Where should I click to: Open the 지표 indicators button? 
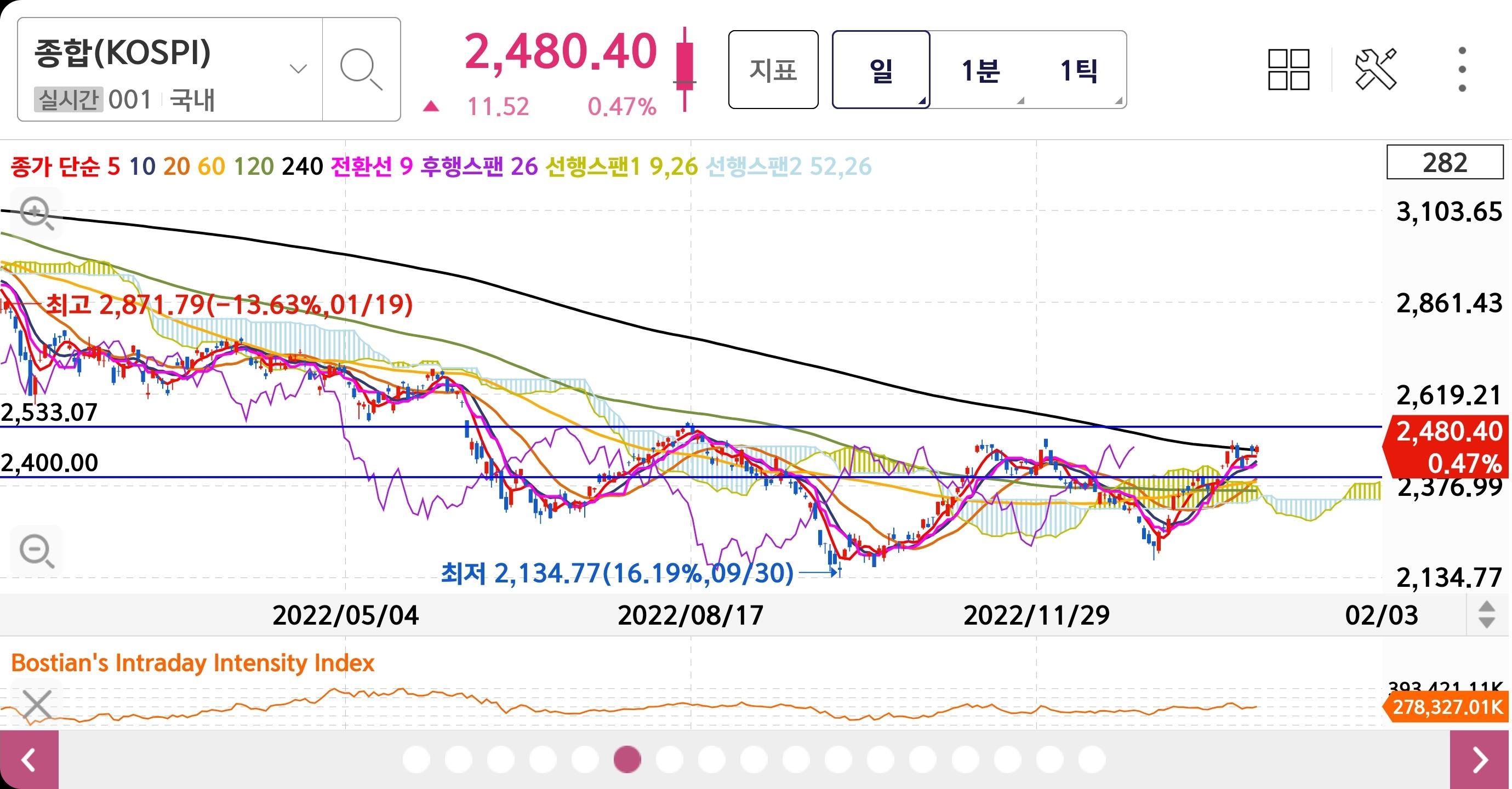coord(773,71)
